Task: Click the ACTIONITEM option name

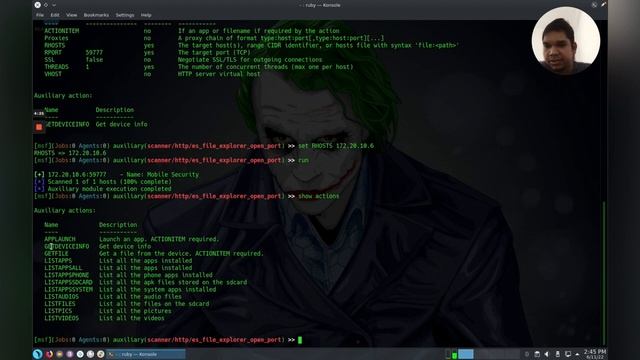Action: click(x=62, y=31)
